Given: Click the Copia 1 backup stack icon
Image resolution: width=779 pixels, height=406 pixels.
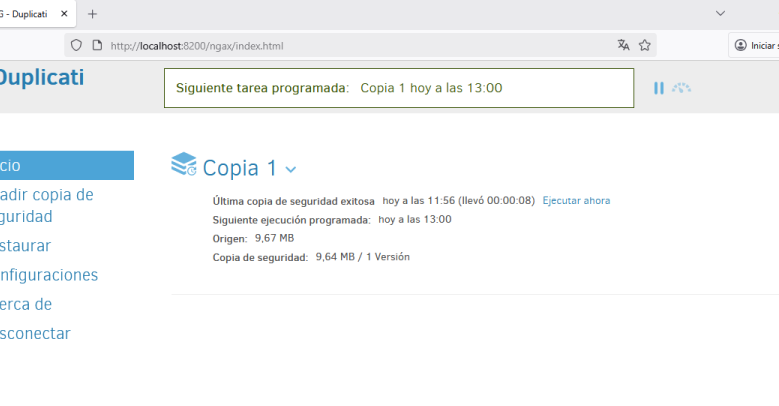Looking at the screenshot, I should 184,164.
